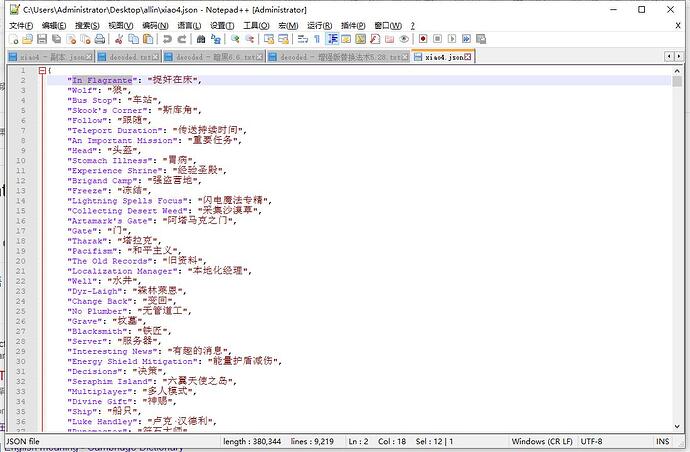Switch to decoded - 增强版替换法术5.28.txt tab
The image size is (690, 452).
coord(338,57)
